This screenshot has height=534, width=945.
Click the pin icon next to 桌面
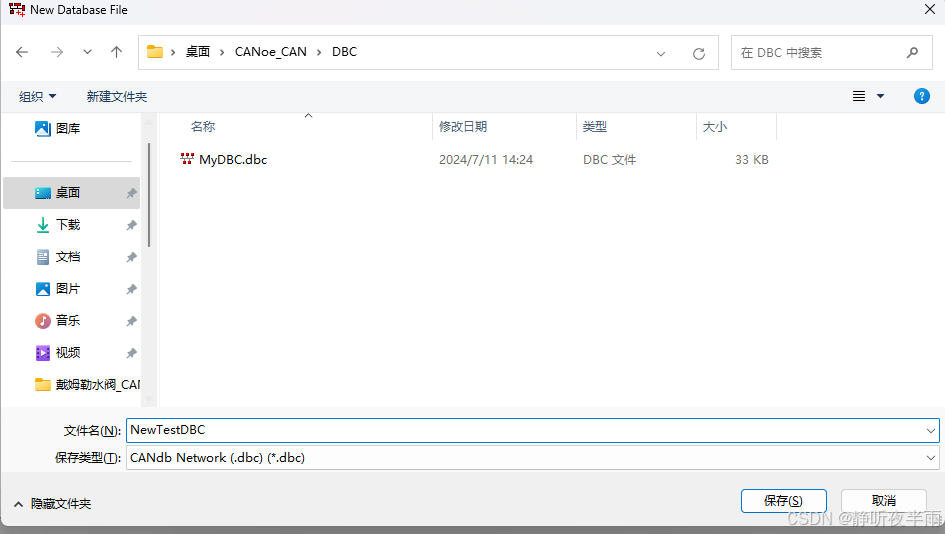[131, 193]
